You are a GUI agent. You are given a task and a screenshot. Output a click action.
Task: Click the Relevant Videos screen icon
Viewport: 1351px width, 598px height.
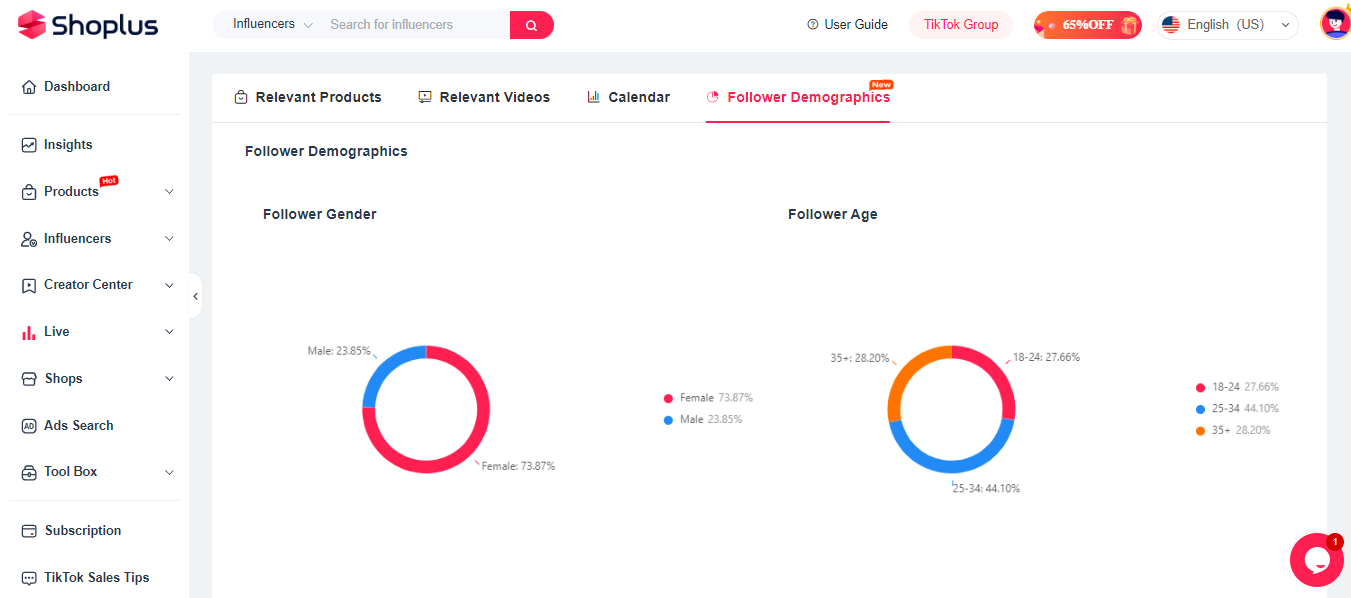pyautogui.click(x=425, y=97)
